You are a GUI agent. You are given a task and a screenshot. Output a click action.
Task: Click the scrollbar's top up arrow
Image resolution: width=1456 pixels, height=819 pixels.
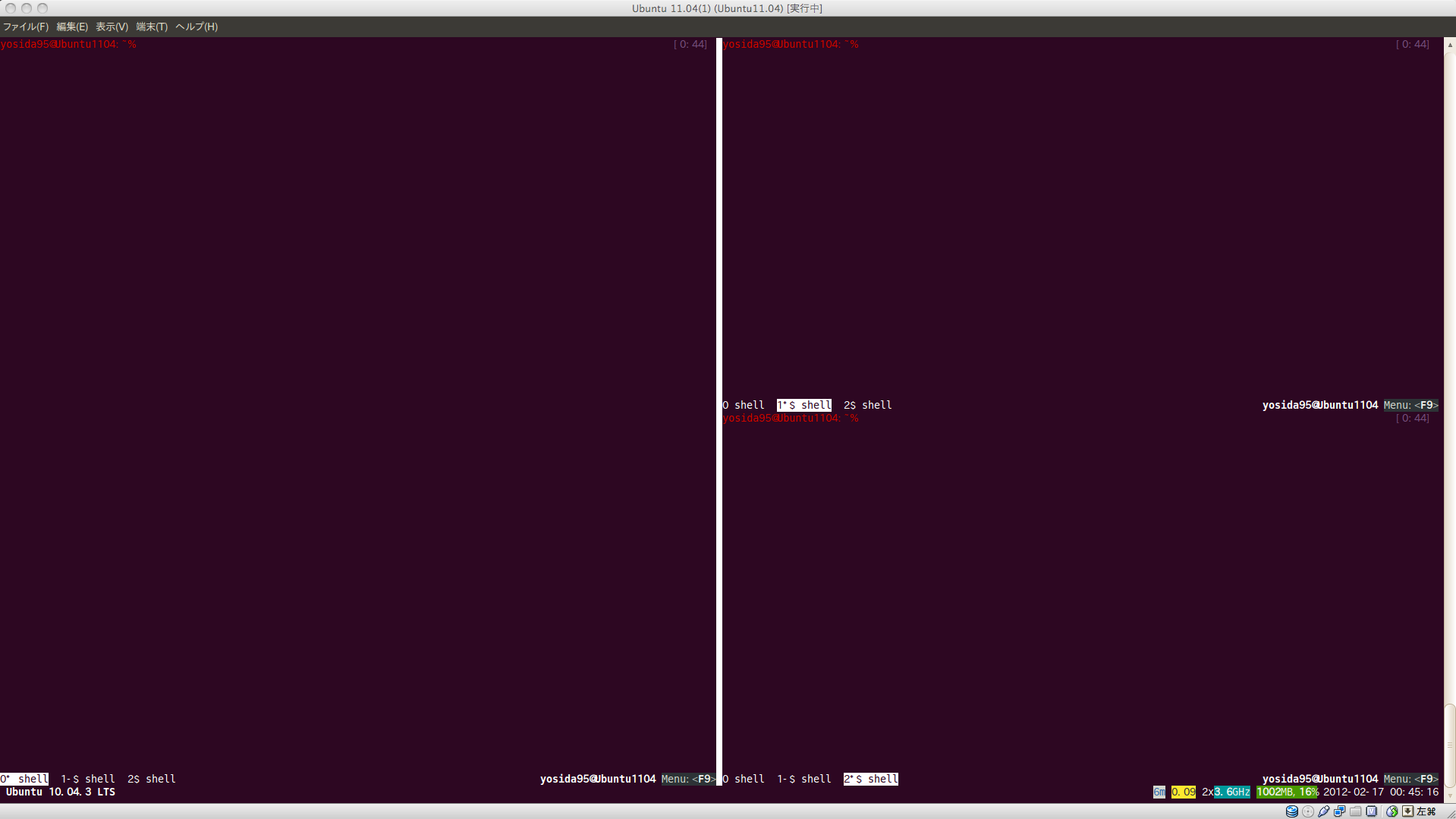1450,45
